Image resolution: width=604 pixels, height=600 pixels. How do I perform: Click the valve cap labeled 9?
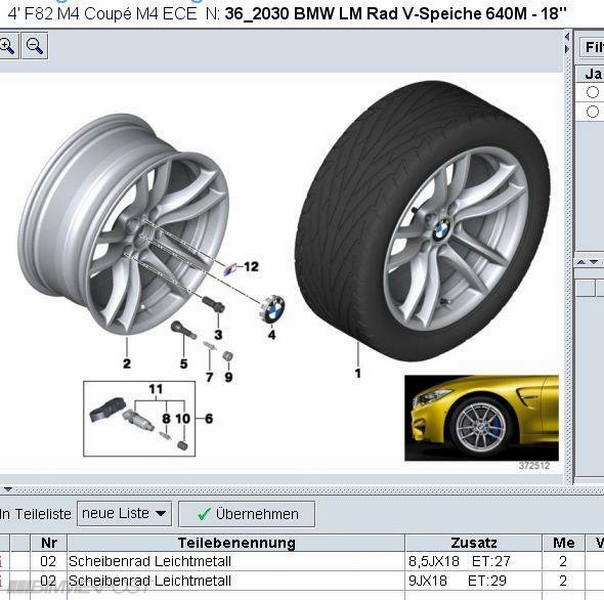pyautogui.click(x=227, y=356)
